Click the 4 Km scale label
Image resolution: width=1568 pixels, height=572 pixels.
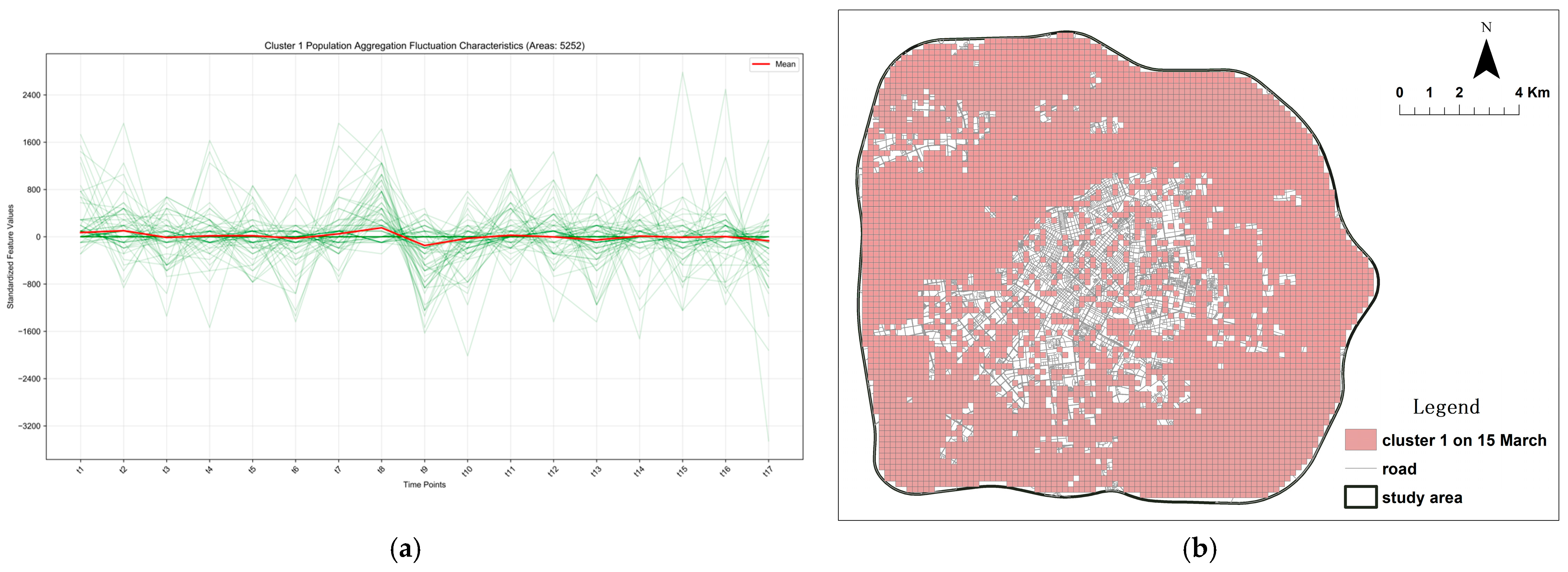pyautogui.click(x=1532, y=93)
